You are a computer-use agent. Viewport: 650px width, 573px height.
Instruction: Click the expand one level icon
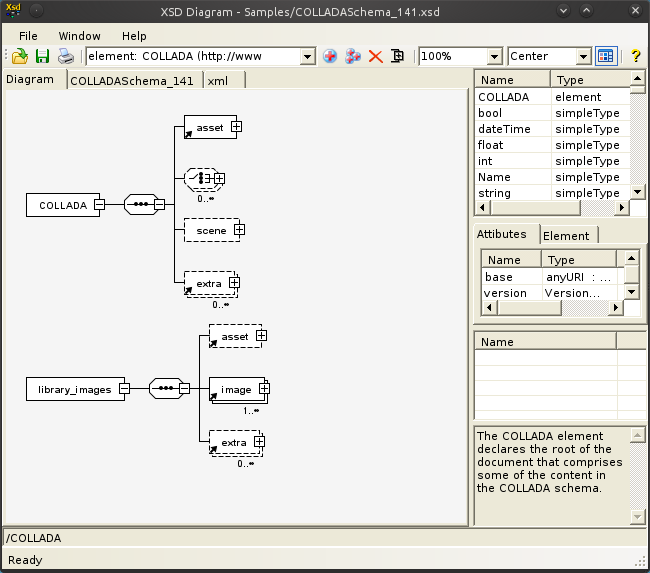pos(398,56)
